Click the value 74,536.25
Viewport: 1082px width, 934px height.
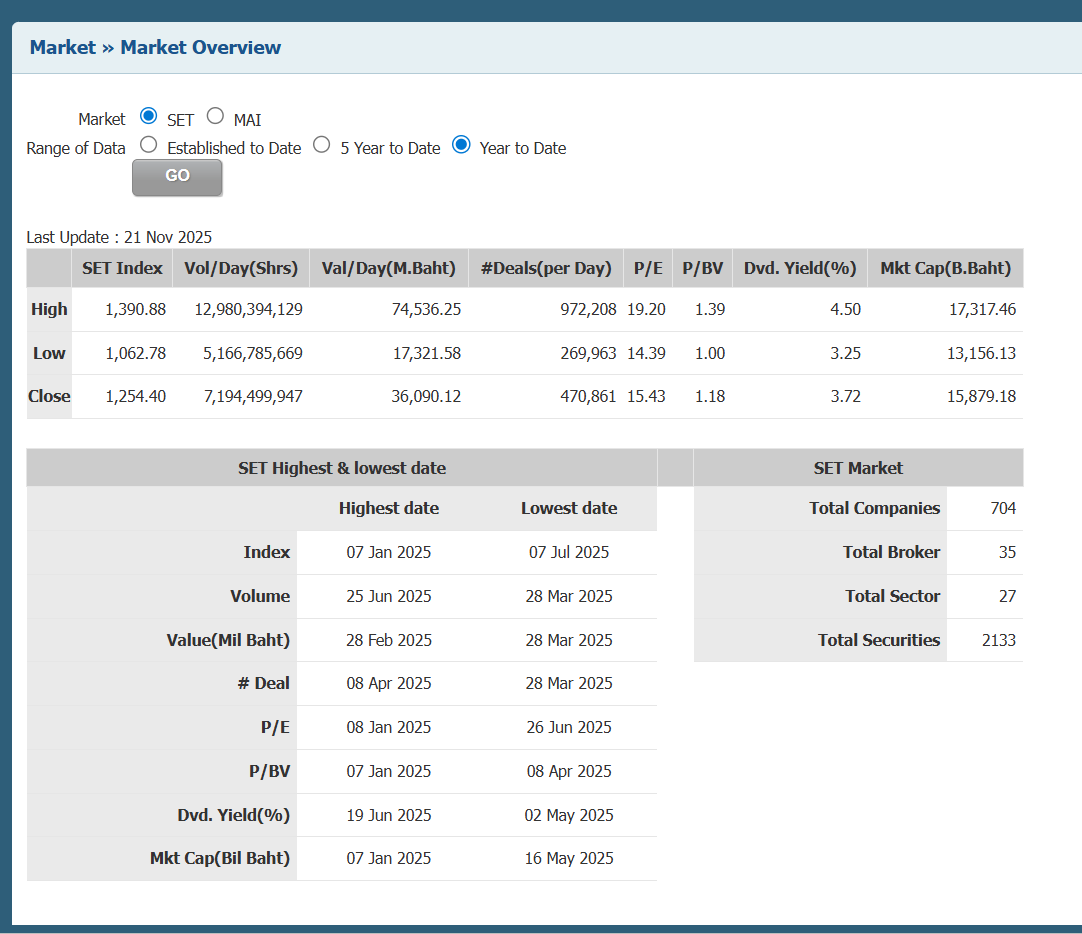point(426,309)
